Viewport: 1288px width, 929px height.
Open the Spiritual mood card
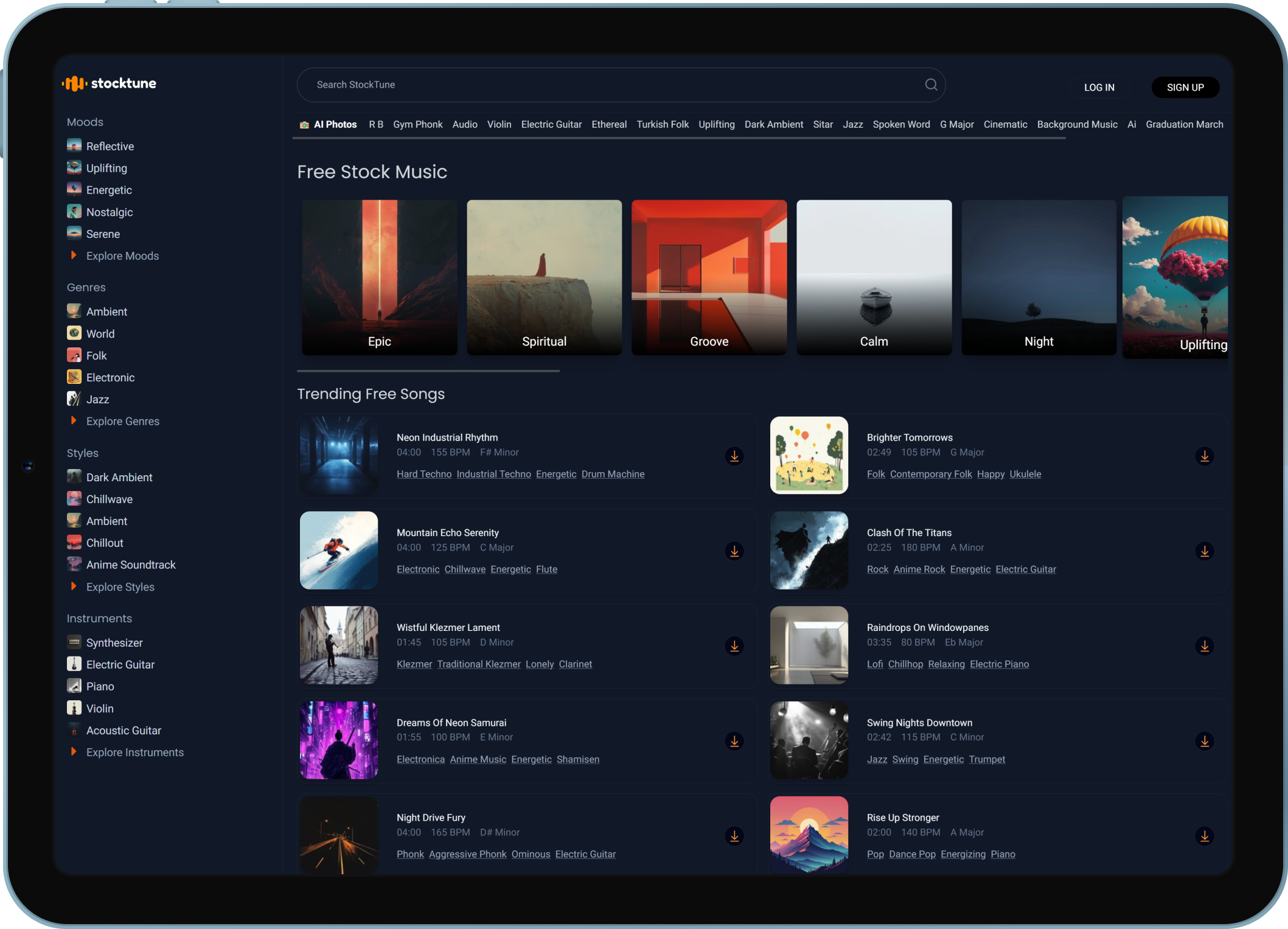pos(544,277)
